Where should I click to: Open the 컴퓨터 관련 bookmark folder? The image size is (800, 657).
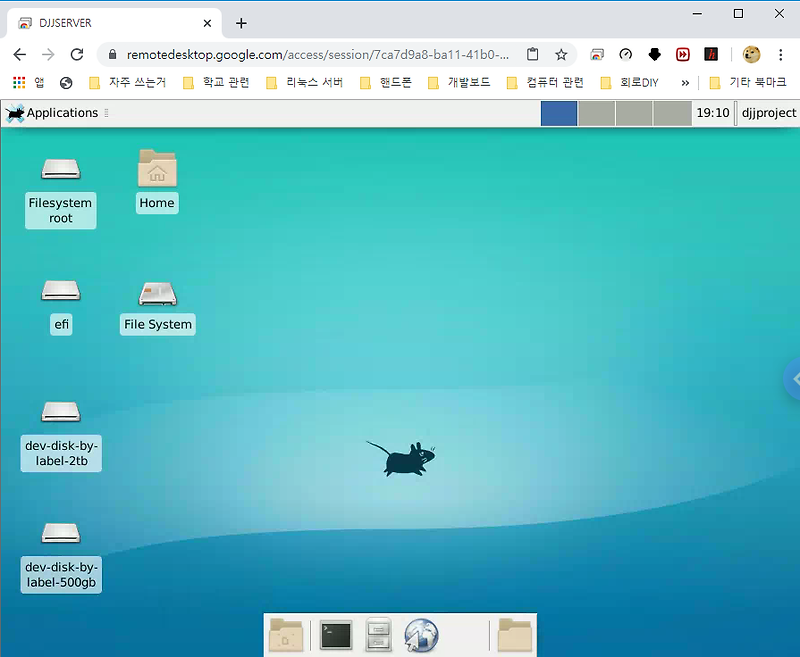click(545, 83)
